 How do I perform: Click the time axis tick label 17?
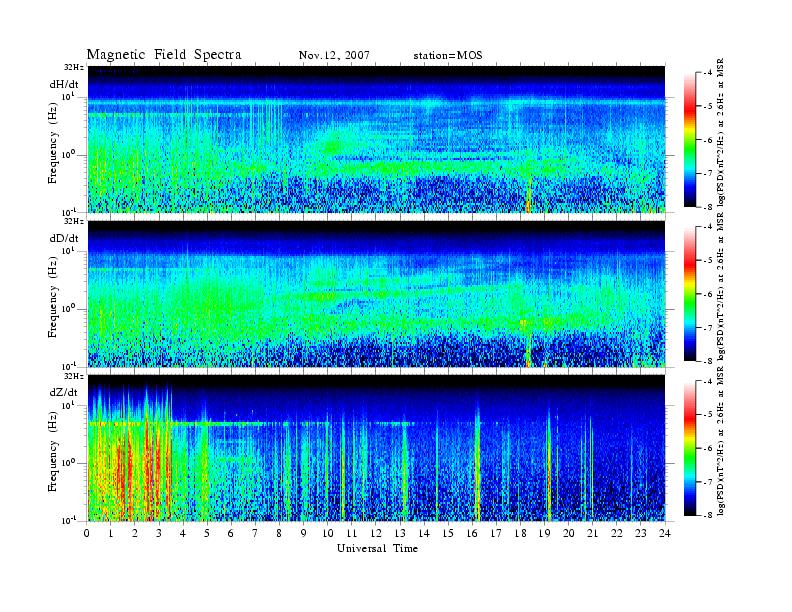497,533
